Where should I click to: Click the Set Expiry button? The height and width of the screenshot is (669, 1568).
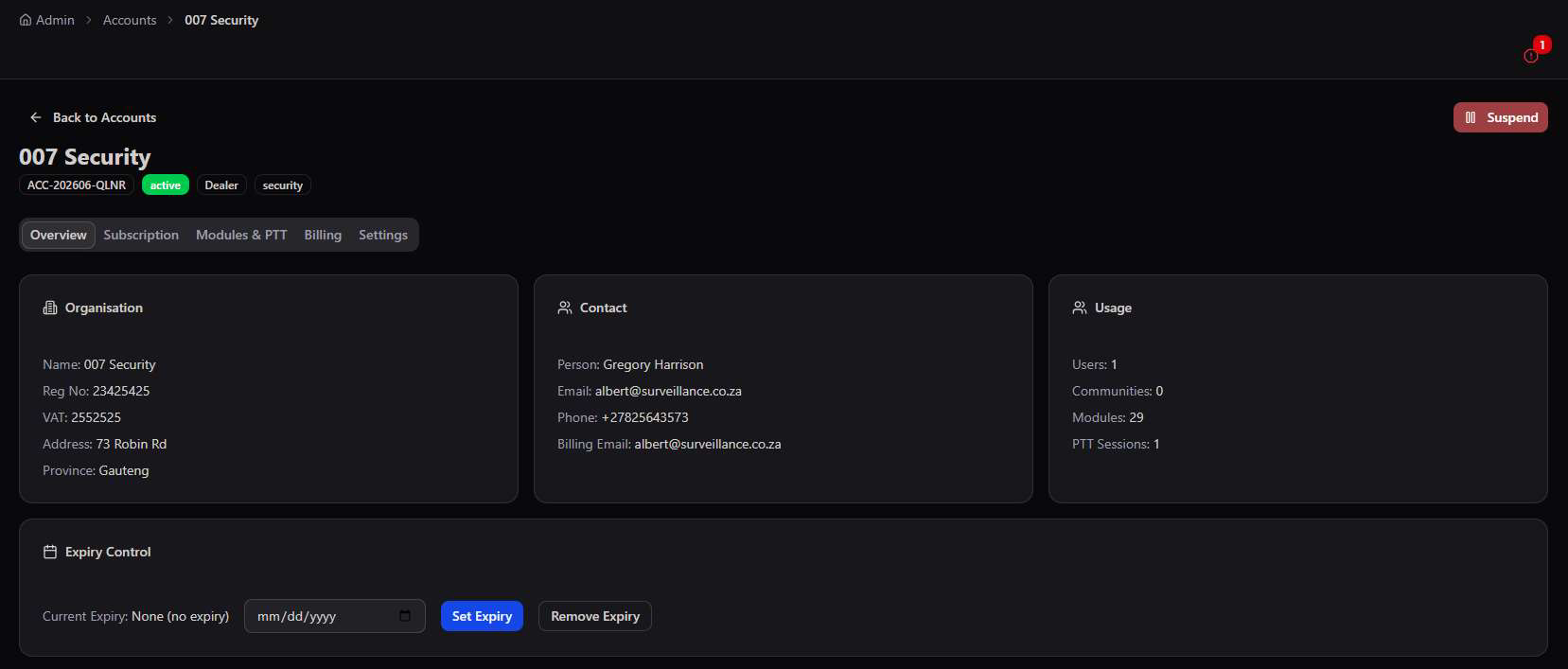click(482, 616)
